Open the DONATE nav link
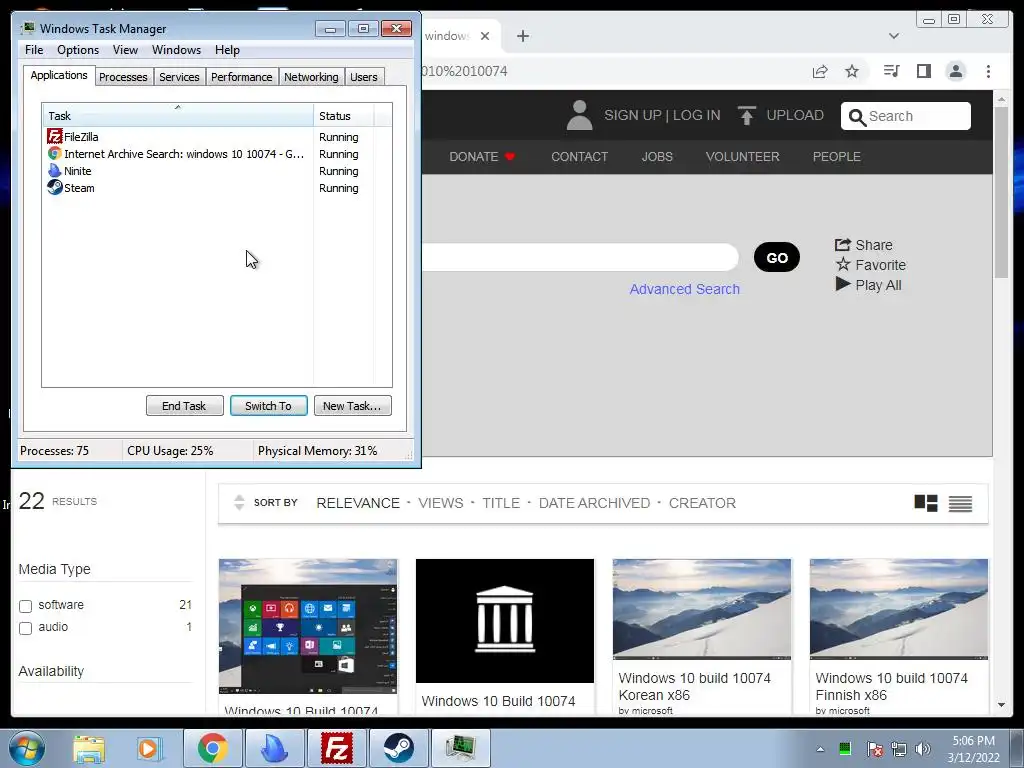Screen dimensions: 1024x768 (x=482, y=157)
